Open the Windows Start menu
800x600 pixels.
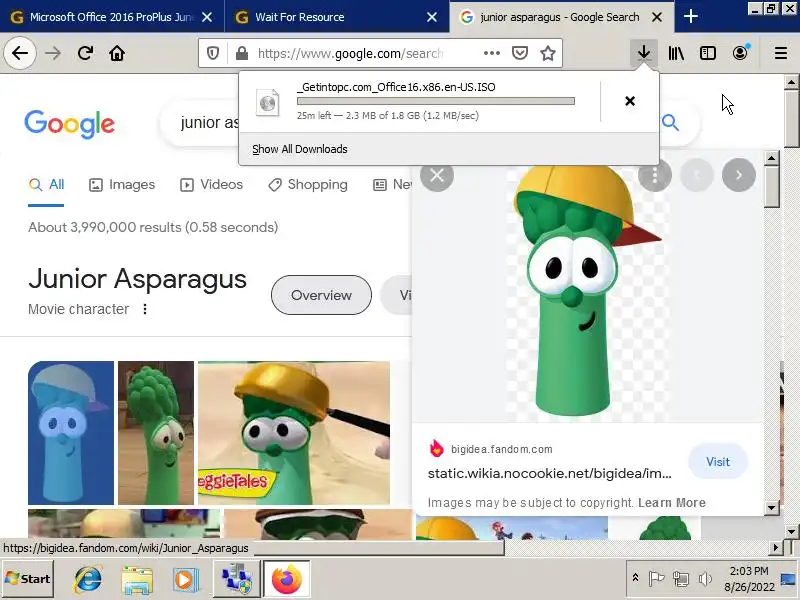coord(28,579)
